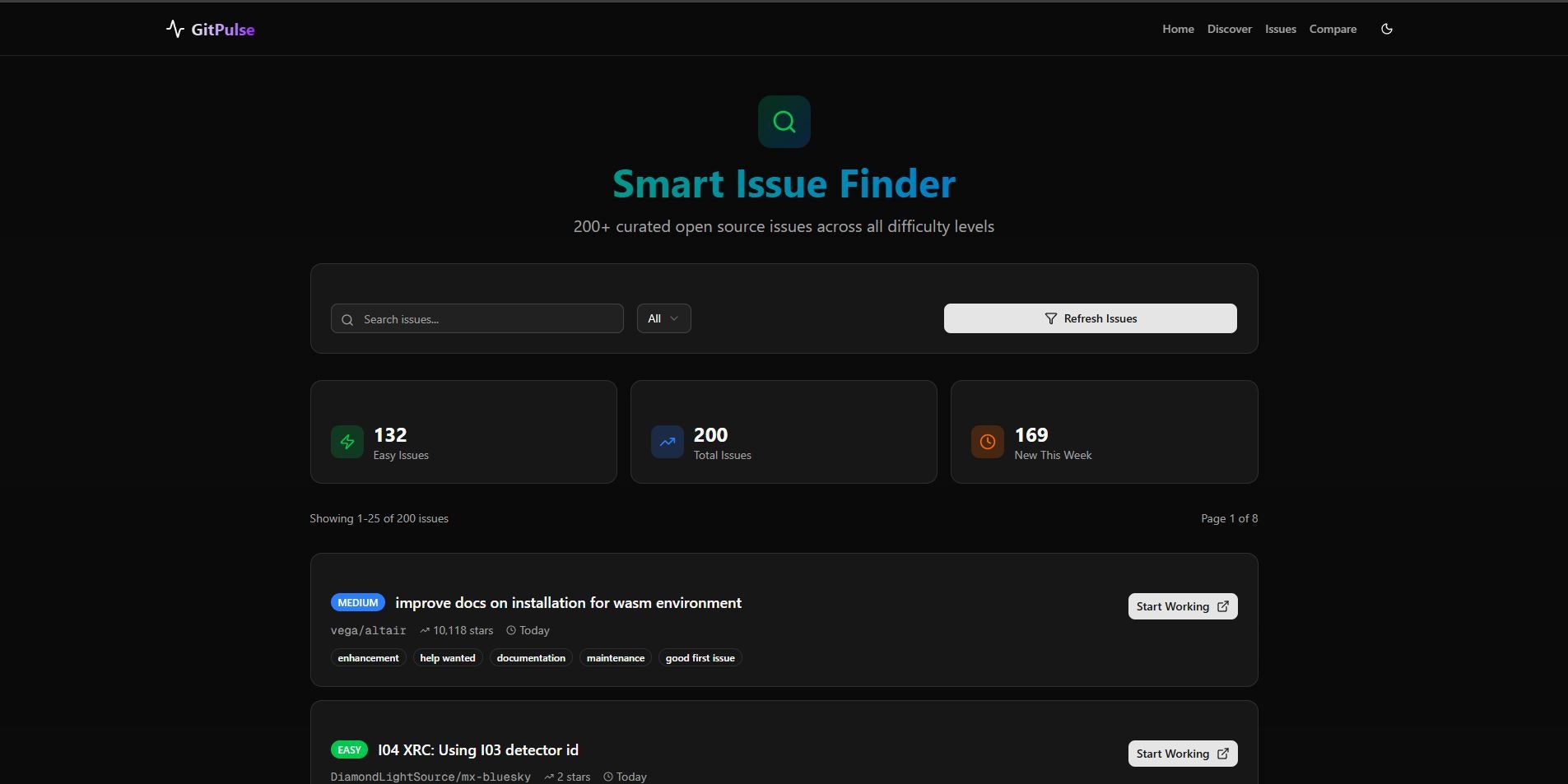Select the magnifying glass in the search bar
Viewport: 1568px width, 784px height.
tap(347, 320)
